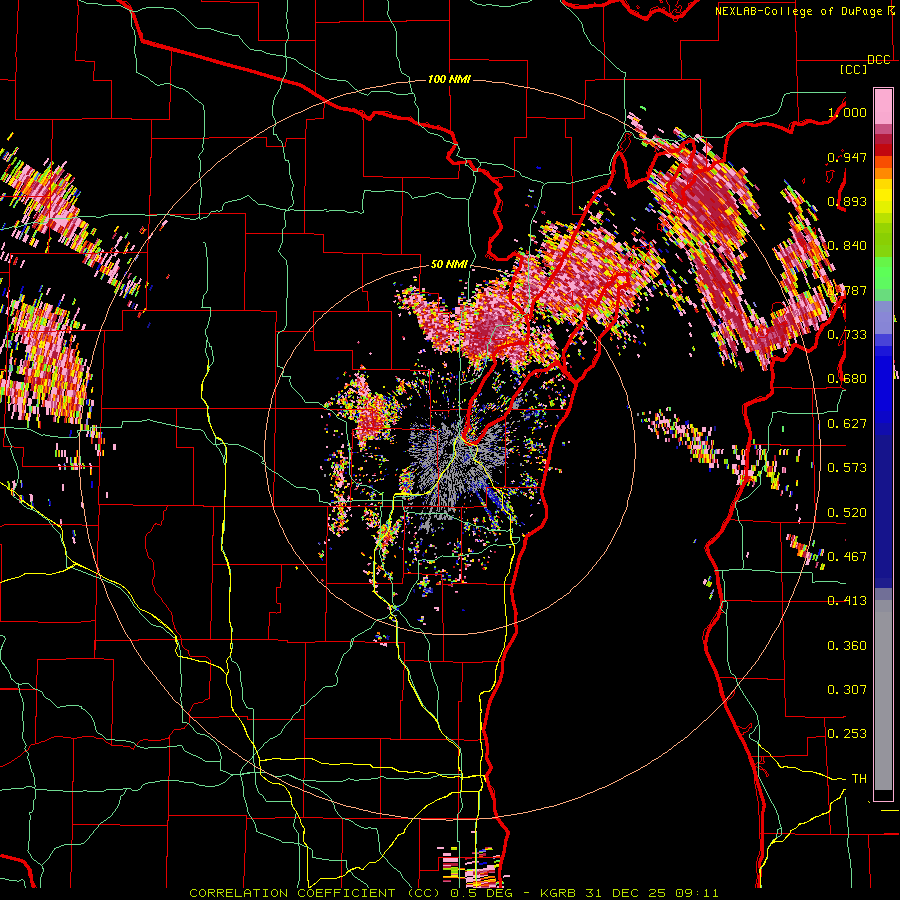This screenshot has height=900, width=900.
Task: Click the 100 NMI range ring label
Action: click(449, 79)
